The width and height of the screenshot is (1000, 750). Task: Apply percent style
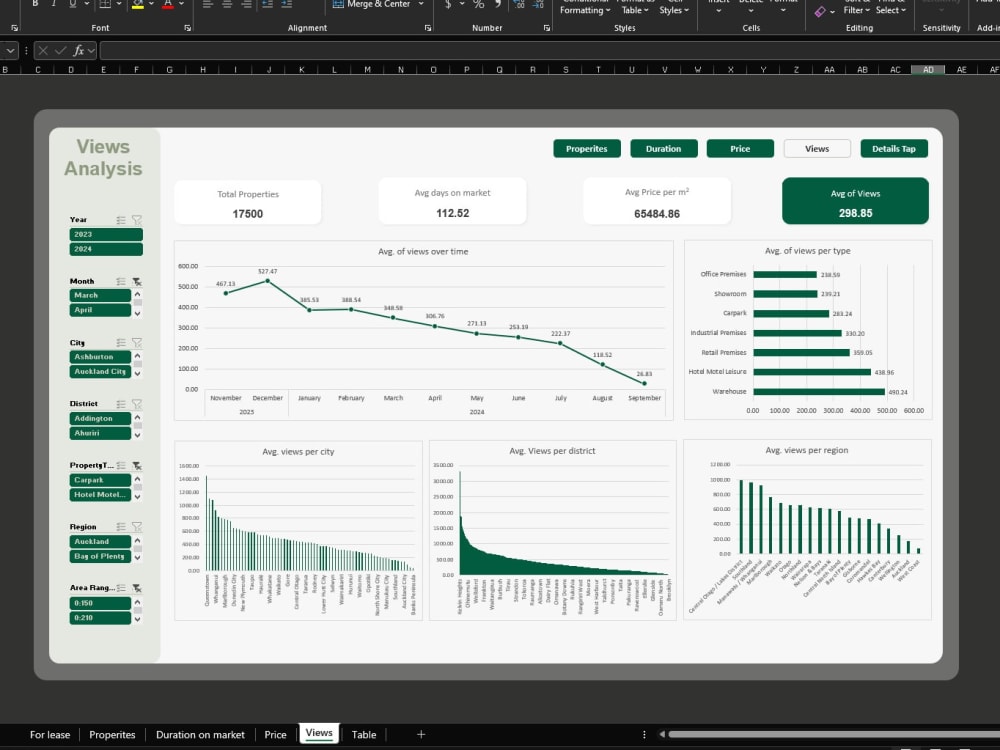pyautogui.click(x=478, y=4)
